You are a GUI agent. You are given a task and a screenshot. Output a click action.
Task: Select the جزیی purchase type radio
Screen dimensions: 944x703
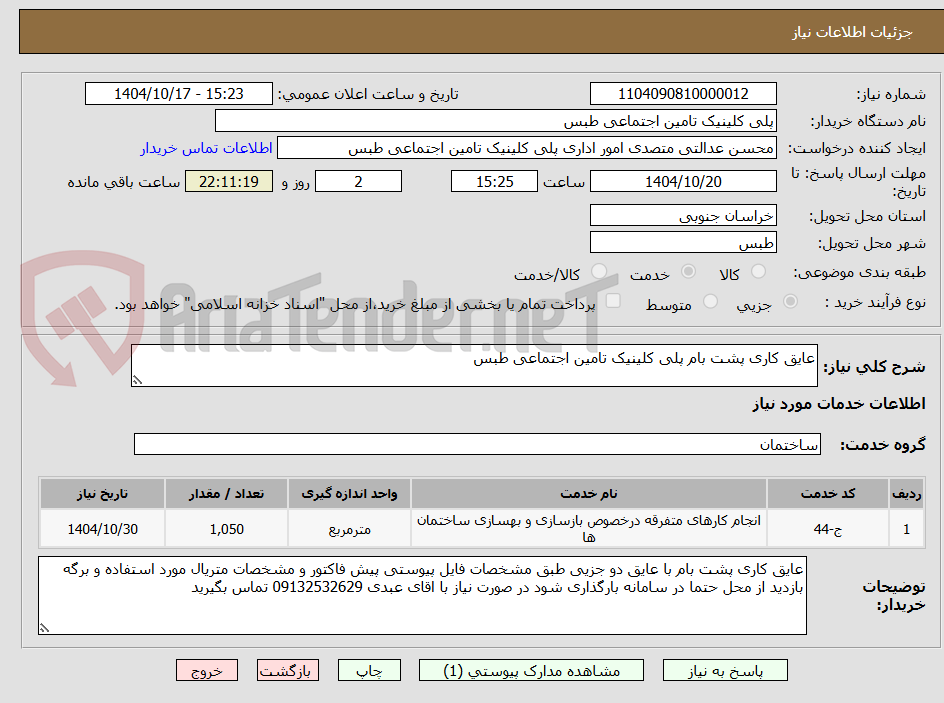(x=790, y=302)
